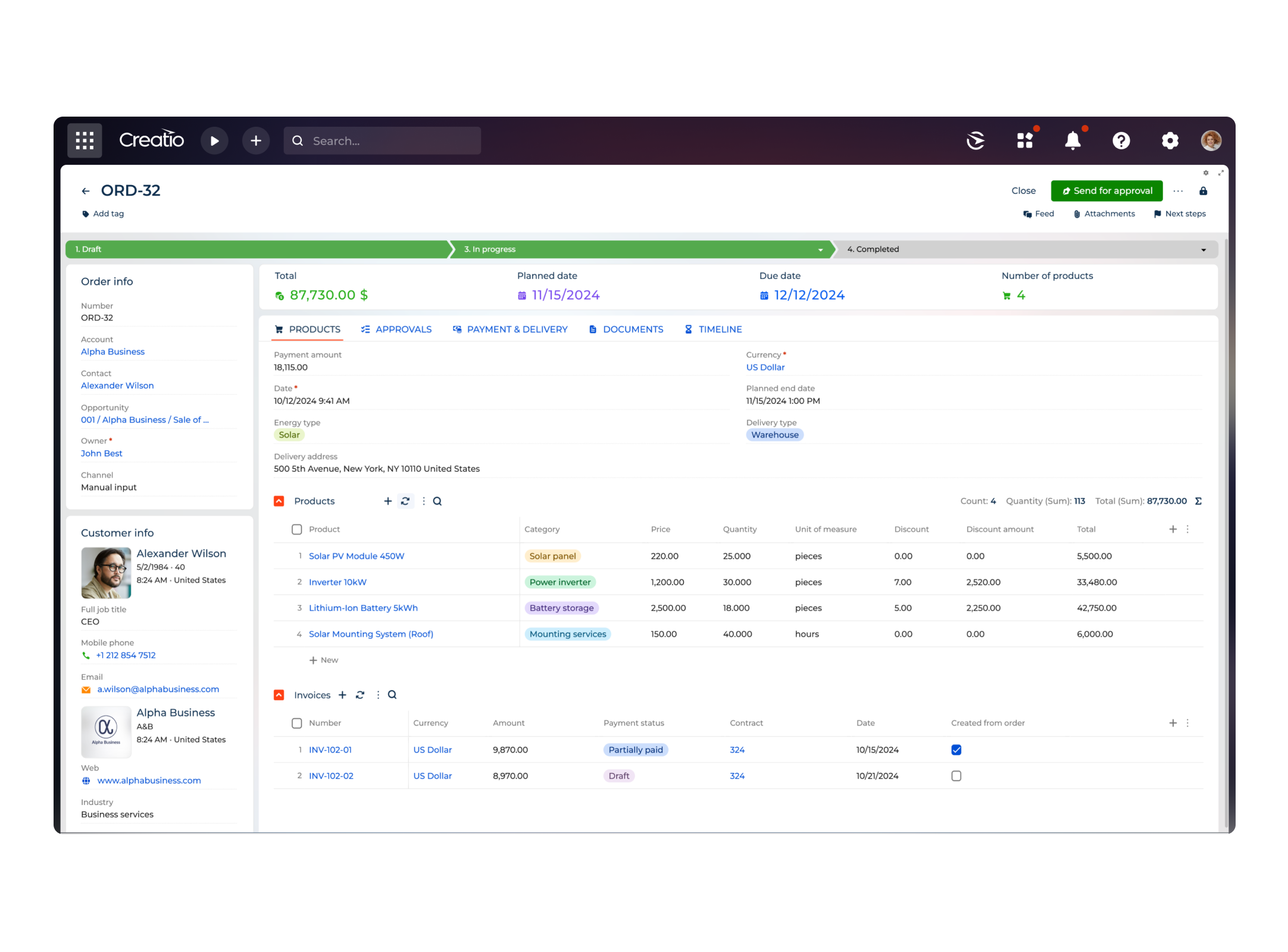
Task: Set order stage to 3. In progress
Action: coord(595,249)
